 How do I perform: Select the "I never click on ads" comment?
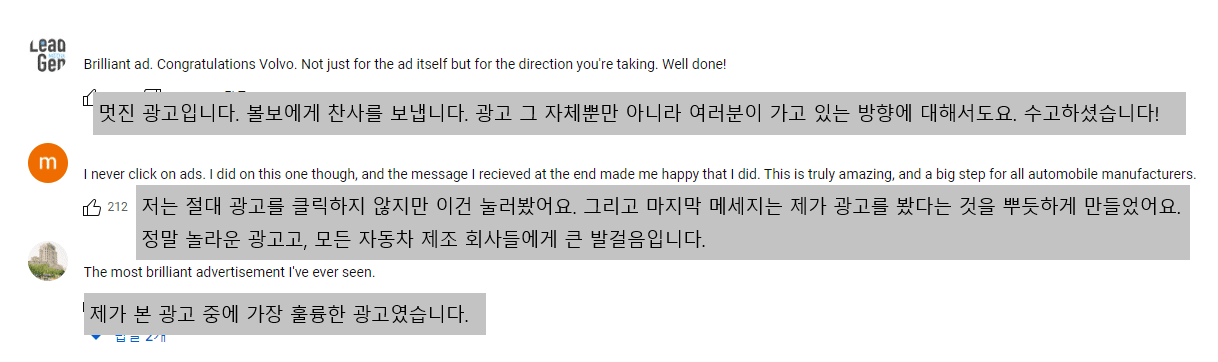640,173
